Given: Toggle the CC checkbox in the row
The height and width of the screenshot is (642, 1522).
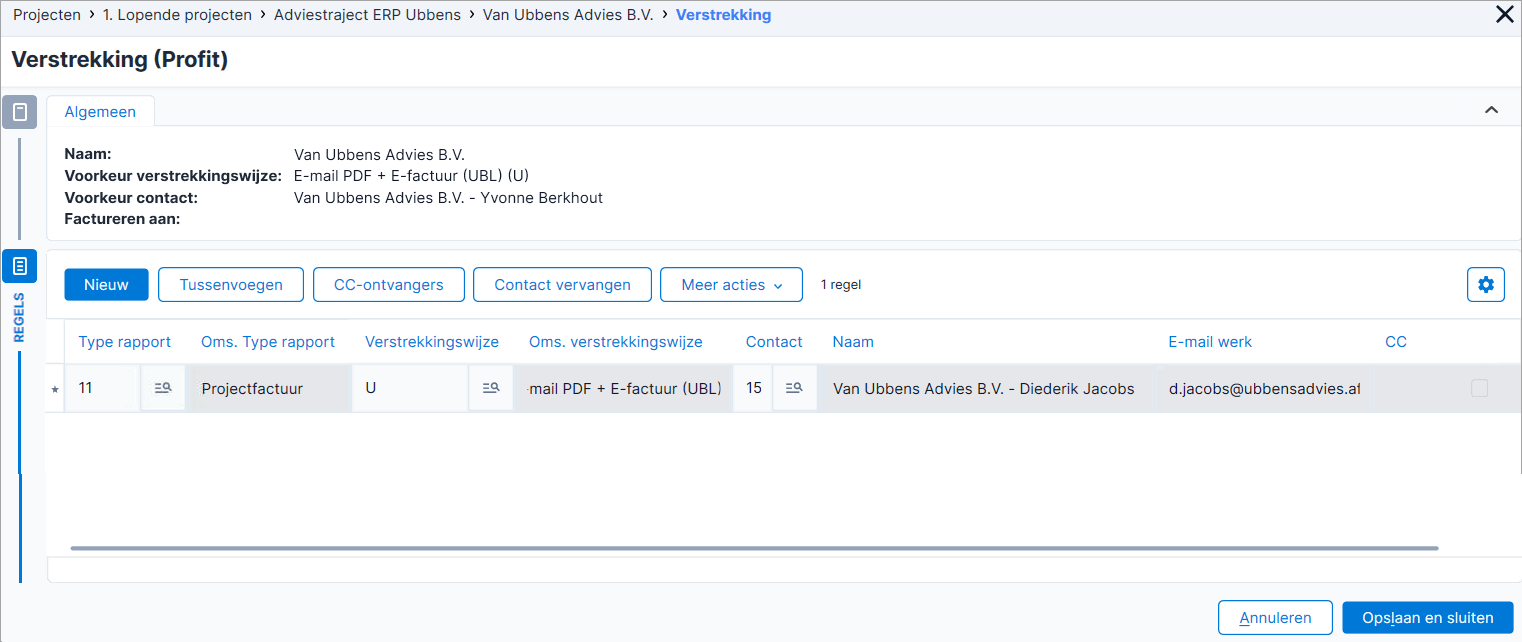Looking at the screenshot, I should pos(1479,388).
